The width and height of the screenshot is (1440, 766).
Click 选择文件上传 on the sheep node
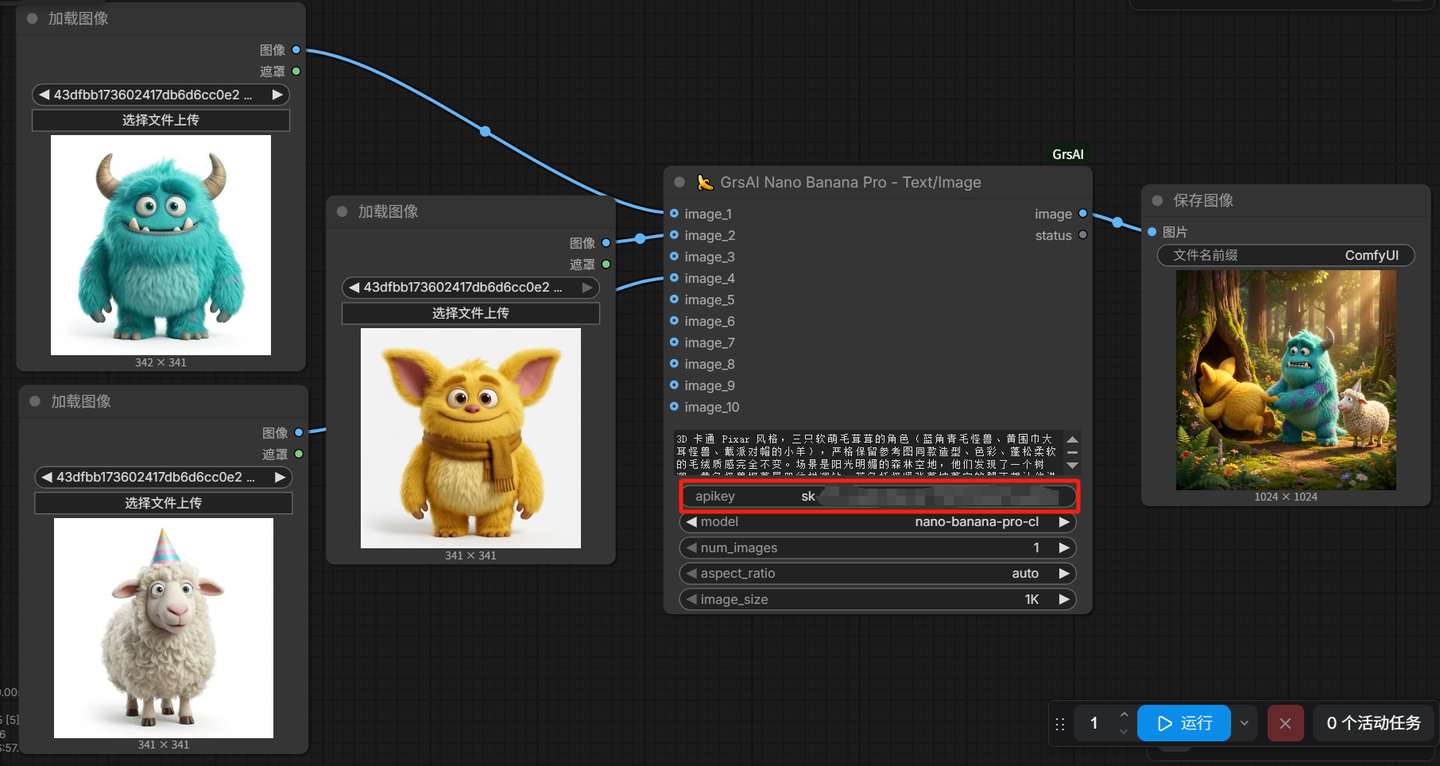click(x=164, y=503)
